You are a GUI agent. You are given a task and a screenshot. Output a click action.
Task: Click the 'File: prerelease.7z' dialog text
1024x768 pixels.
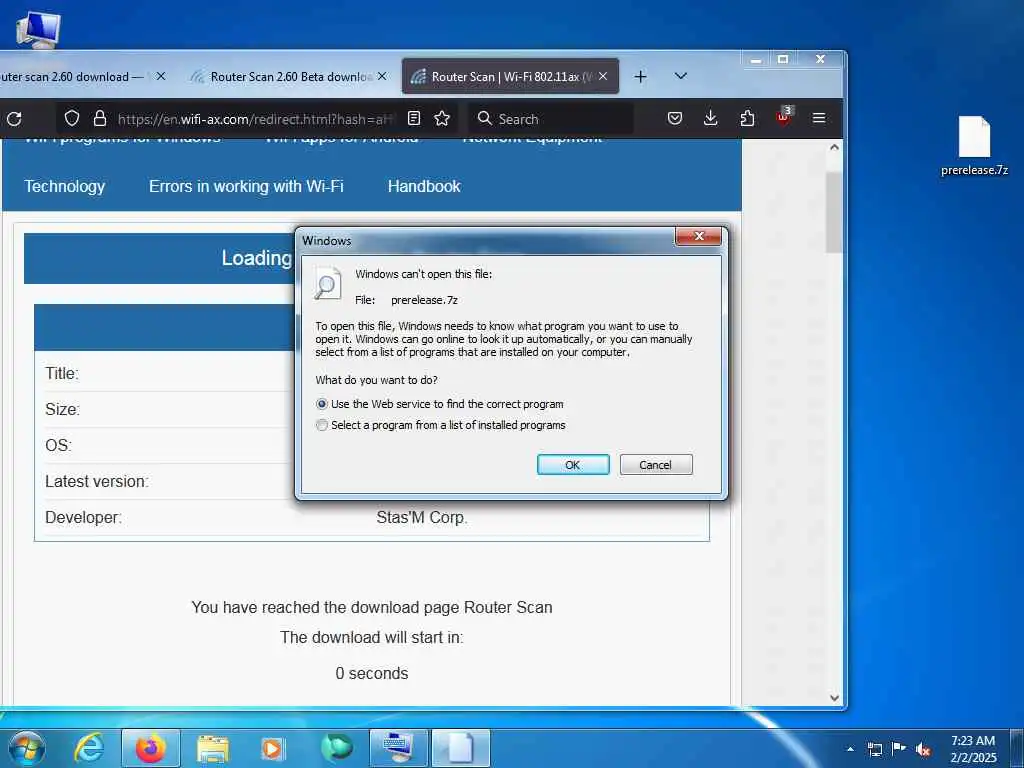click(x=406, y=300)
